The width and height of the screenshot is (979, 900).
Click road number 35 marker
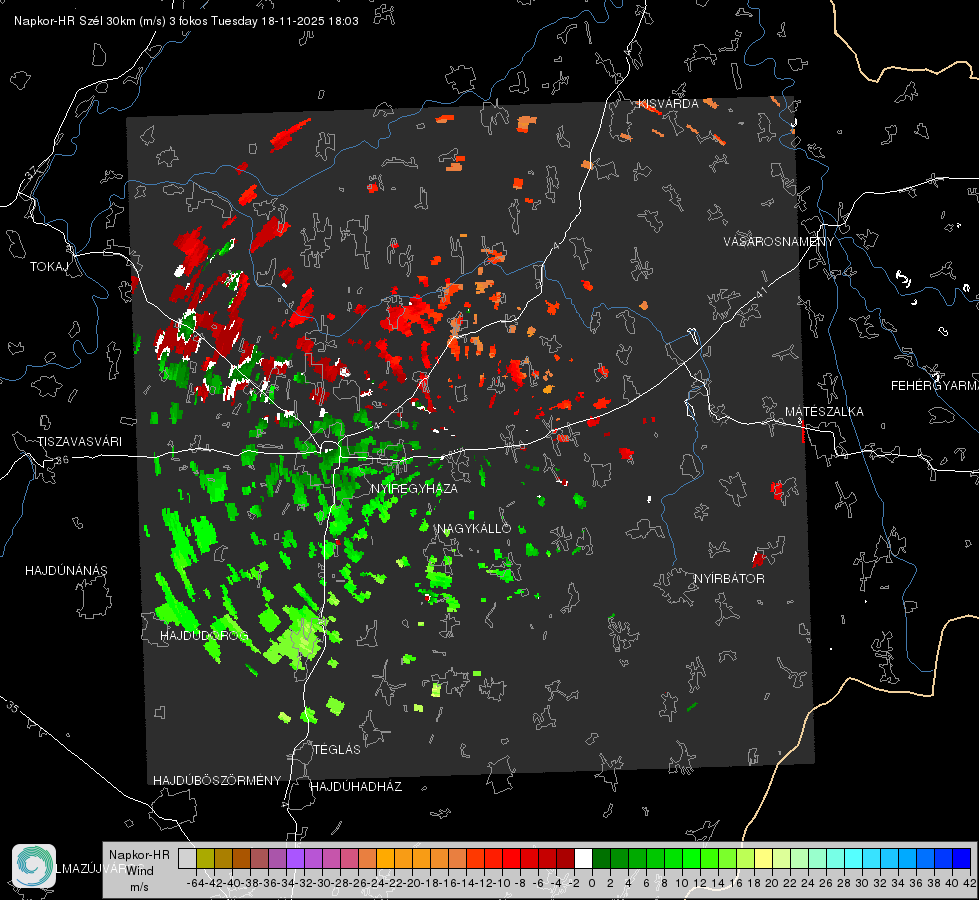pyautogui.click(x=12, y=708)
